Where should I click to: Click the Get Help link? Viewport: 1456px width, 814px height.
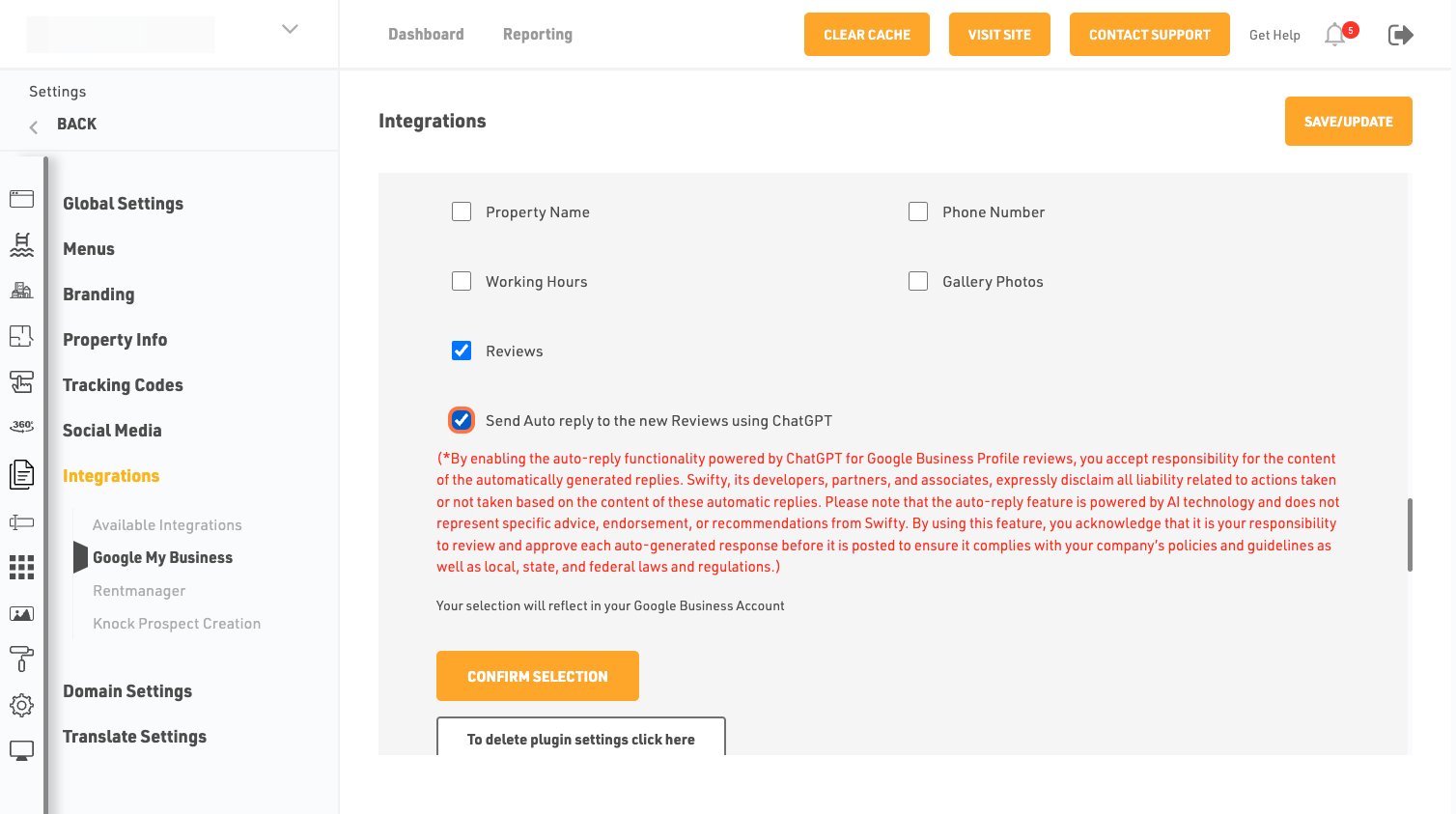coord(1274,35)
